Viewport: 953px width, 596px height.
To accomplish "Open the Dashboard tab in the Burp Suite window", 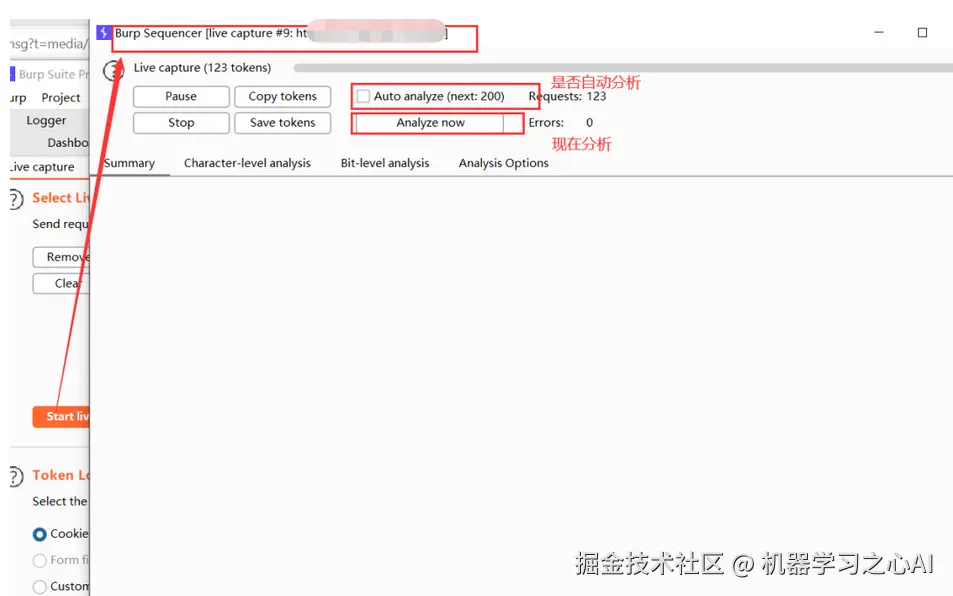I will tap(68, 143).
